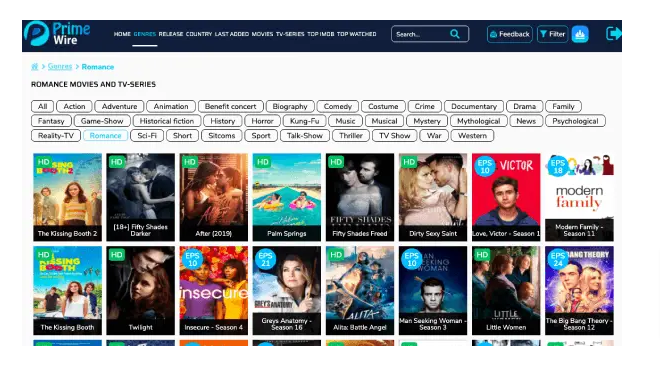
Task: Go to Top IMDb page
Action: tap(320, 34)
